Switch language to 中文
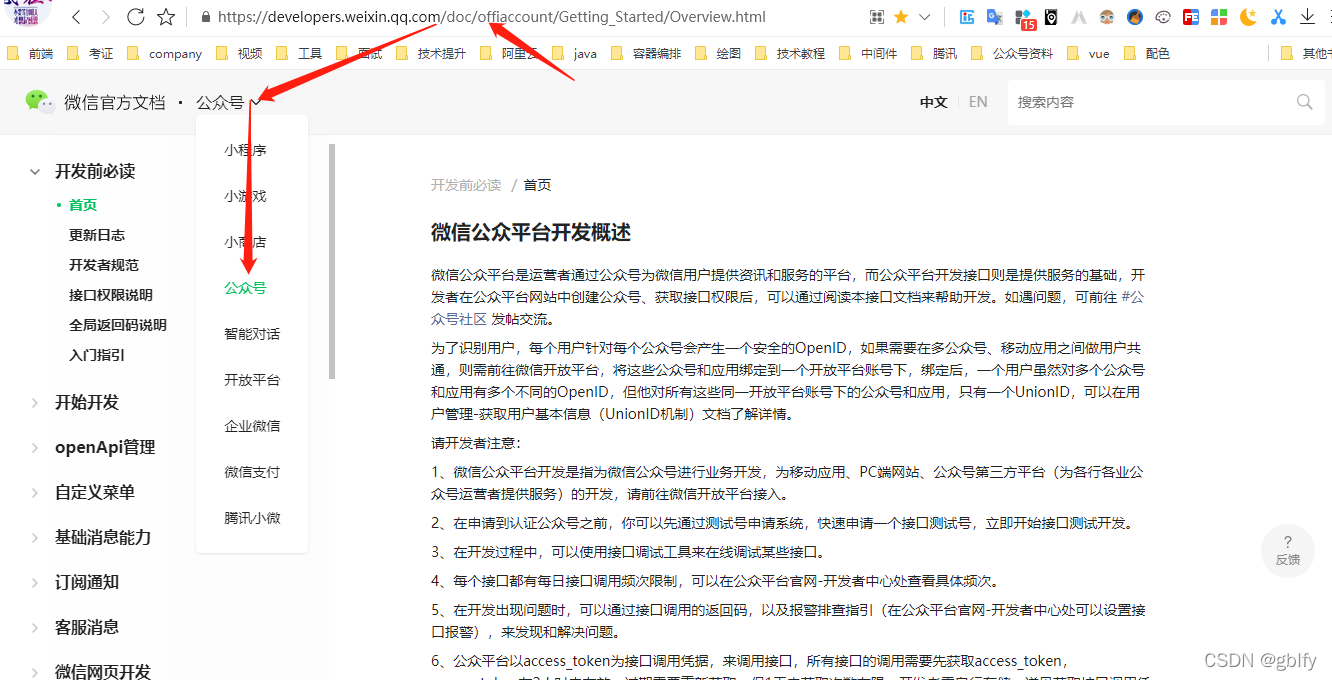This screenshot has height=680, width=1332. [x=934, y=102]
